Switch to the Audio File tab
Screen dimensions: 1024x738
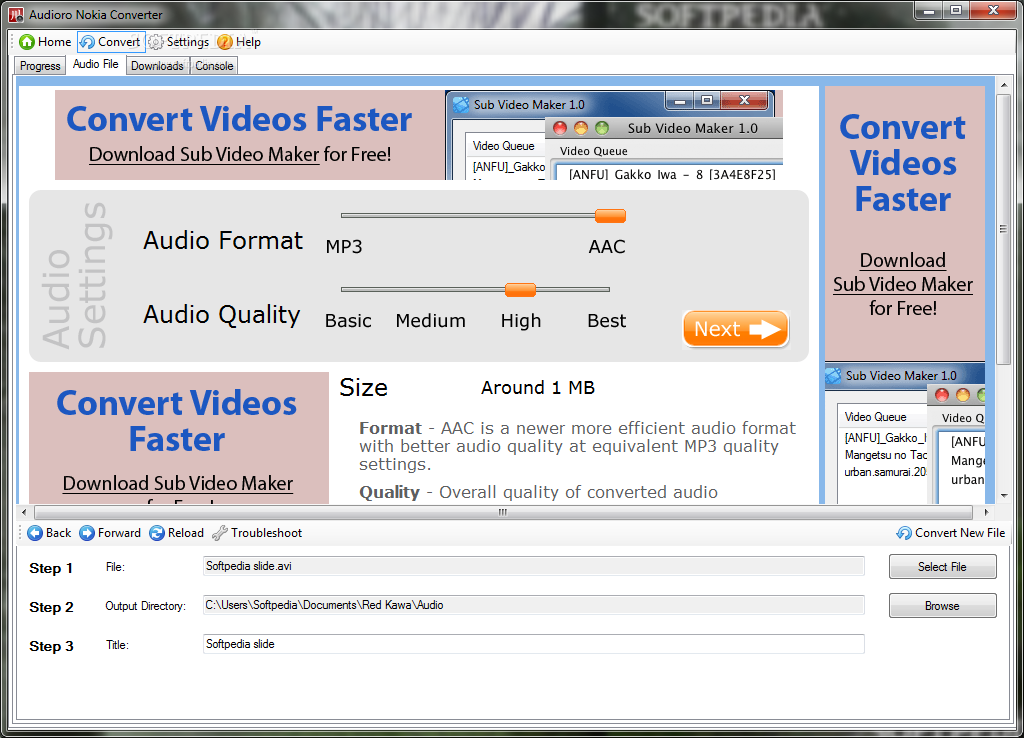[95, 64]
